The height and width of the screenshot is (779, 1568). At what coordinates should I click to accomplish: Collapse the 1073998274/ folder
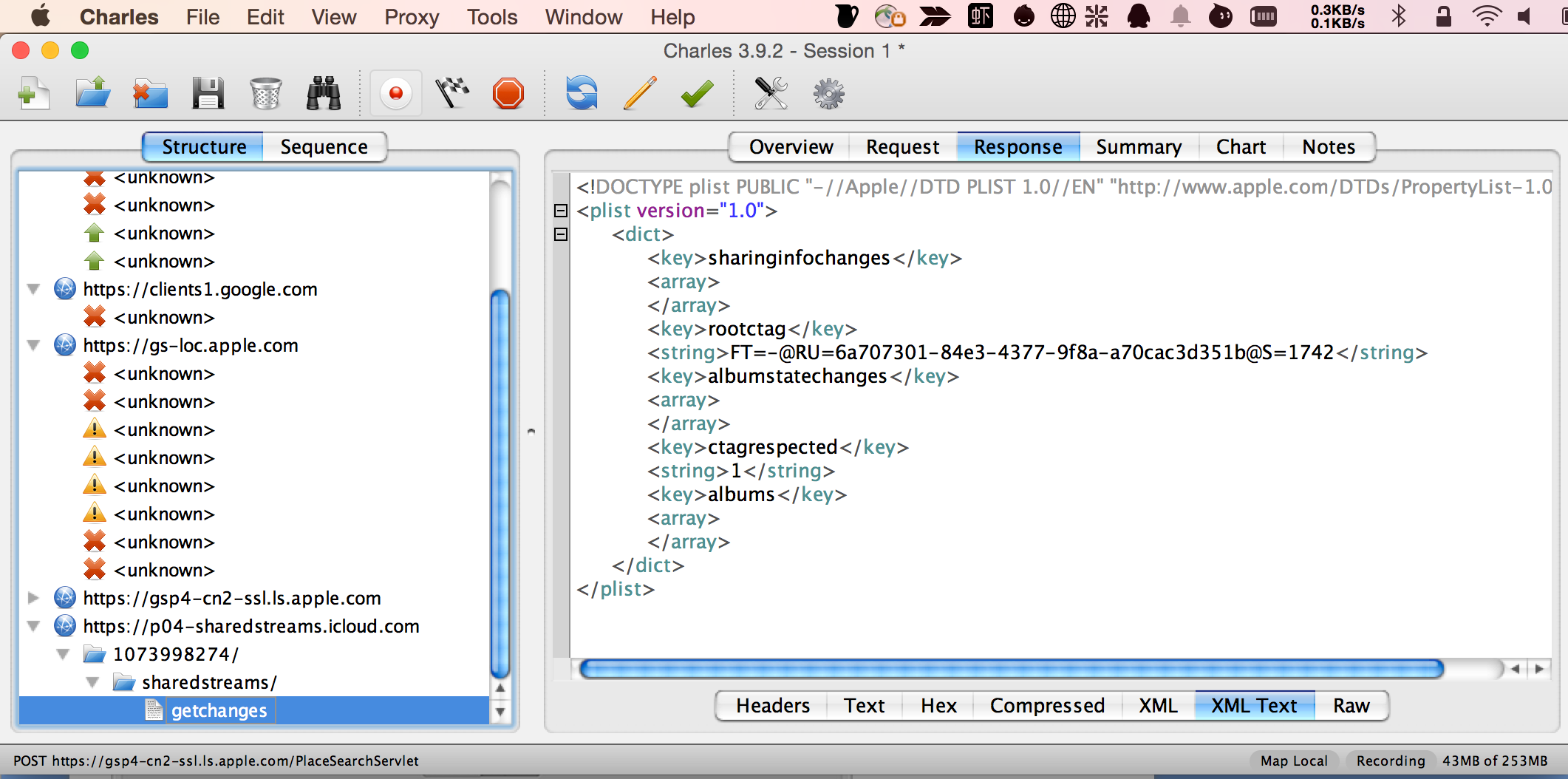click(63, 654)
